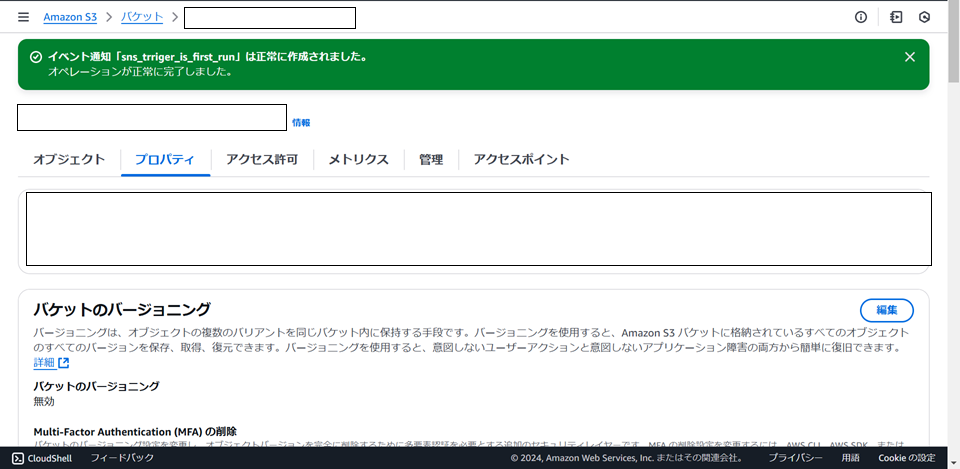The width and height of the screenshot is (960, 469).
Task: Launch CloudShell from top bar icon
Action: coord(896,17)
